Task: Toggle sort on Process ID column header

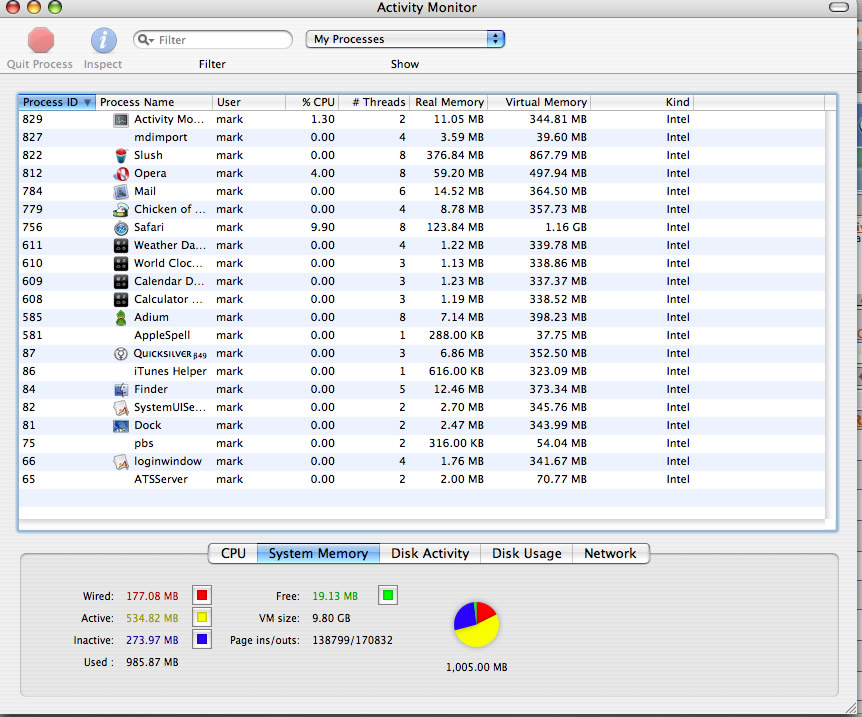Action: click(x=57, y=102)
